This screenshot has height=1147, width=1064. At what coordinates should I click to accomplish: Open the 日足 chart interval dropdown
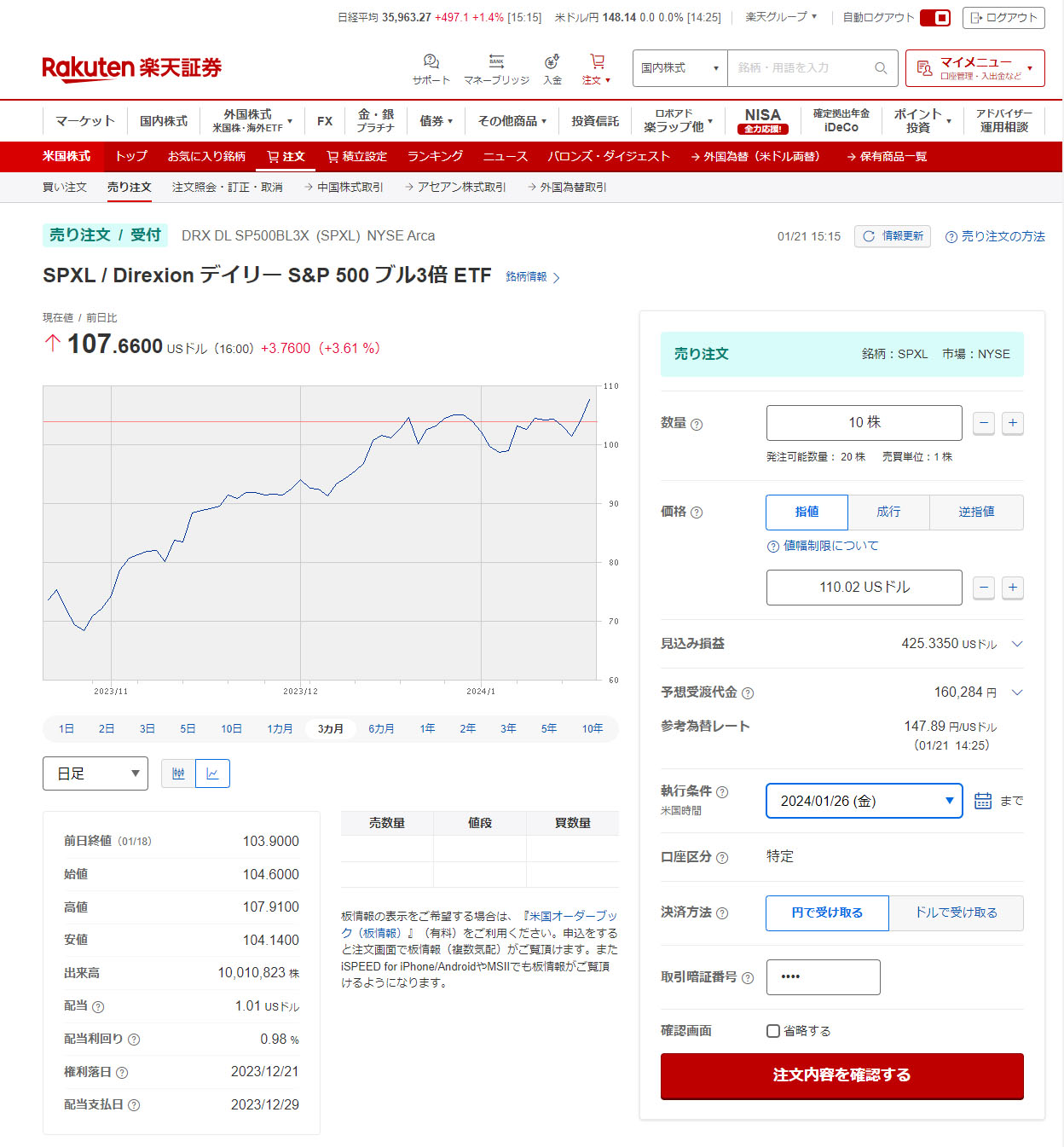95,773
